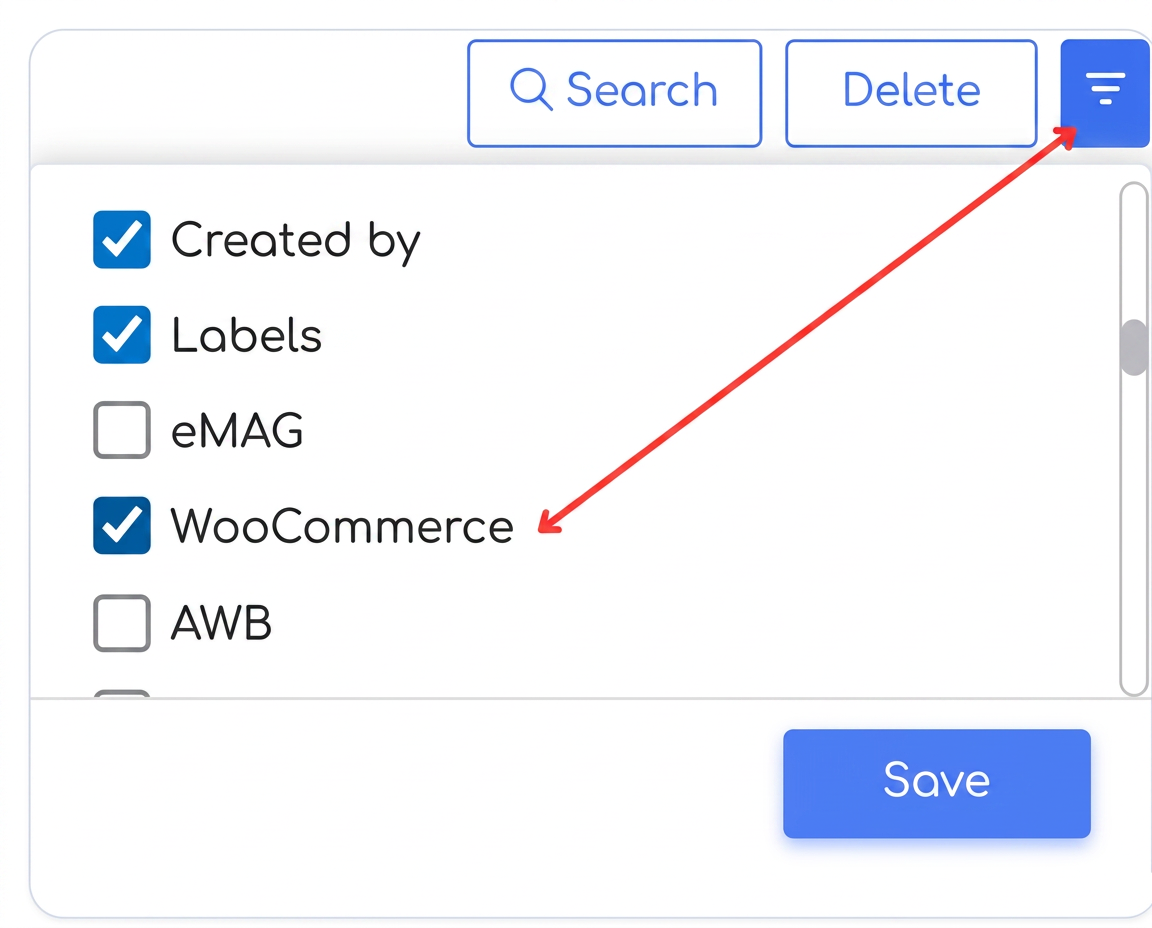Select the Labels text label
This screenshot has height=928, width=1152.
click(246, 335)
